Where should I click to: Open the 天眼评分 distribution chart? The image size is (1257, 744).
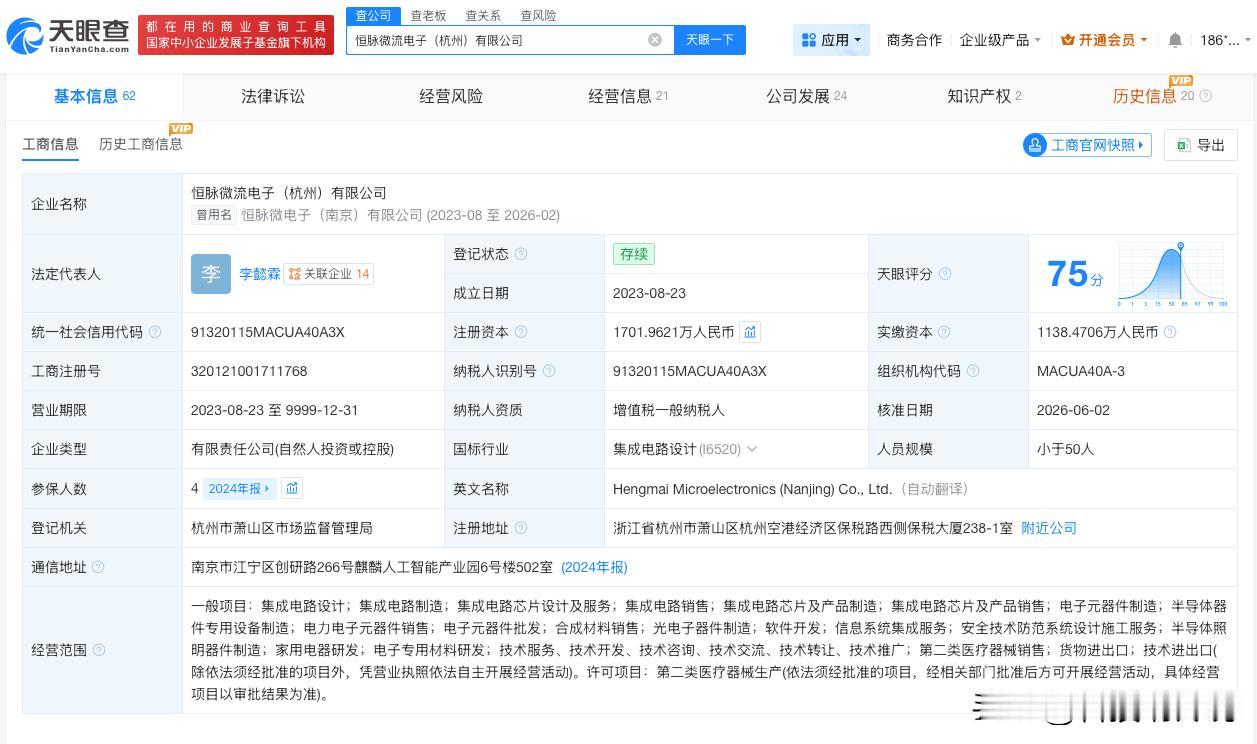[x=1173, y=274]
